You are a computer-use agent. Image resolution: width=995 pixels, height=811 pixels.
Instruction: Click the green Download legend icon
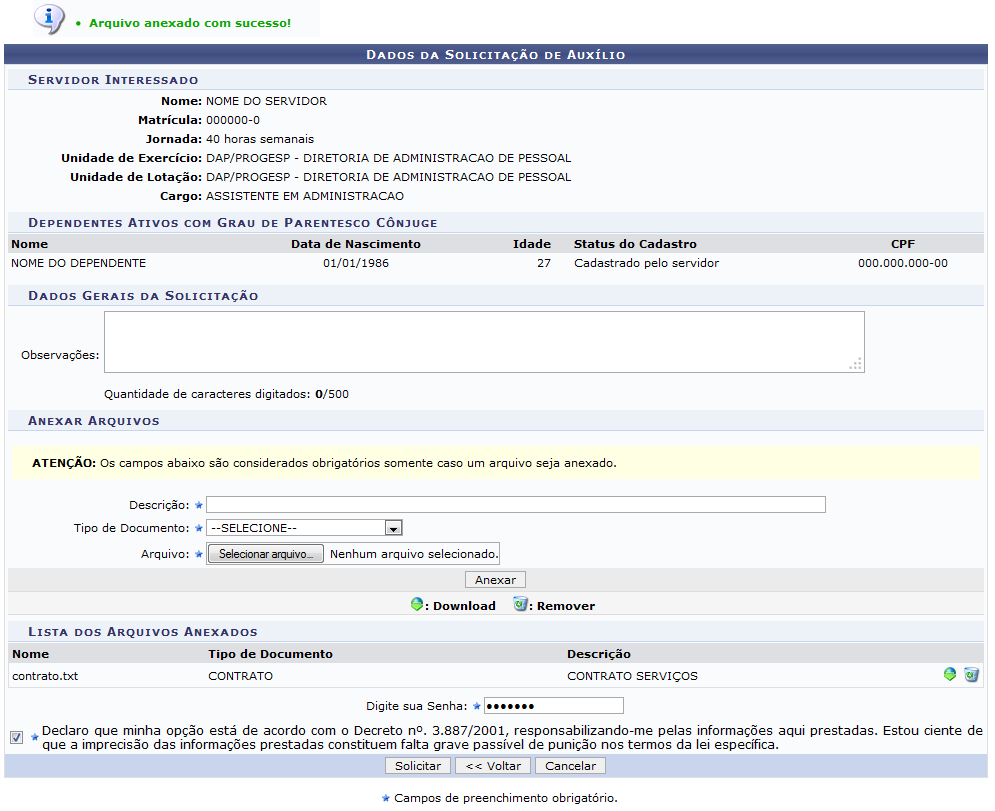418,605
